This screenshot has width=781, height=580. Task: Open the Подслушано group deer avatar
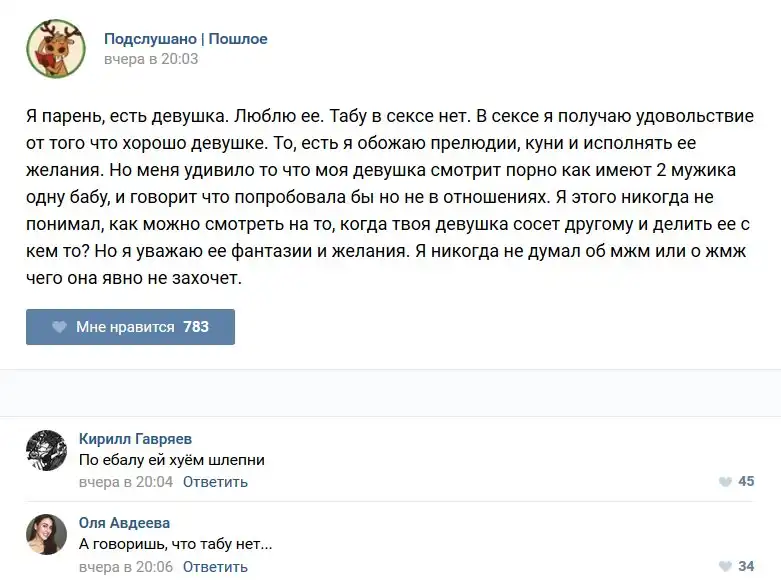(x=55, y=49)
